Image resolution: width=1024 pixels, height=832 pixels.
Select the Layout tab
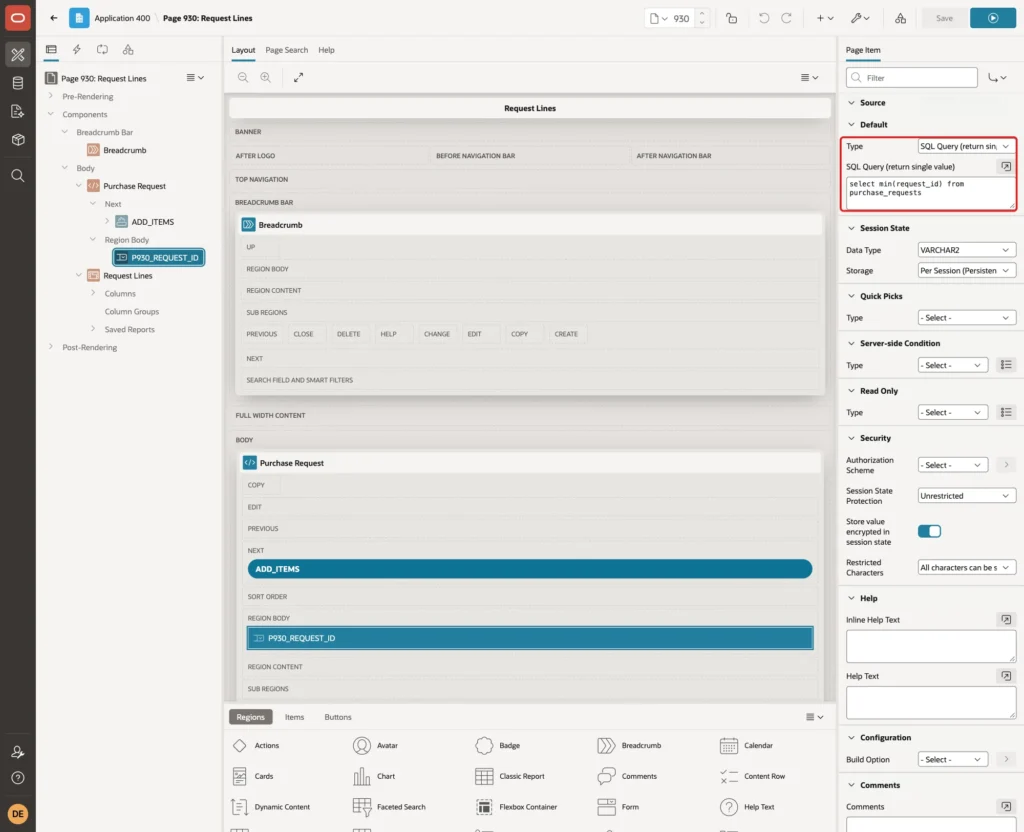243,50
